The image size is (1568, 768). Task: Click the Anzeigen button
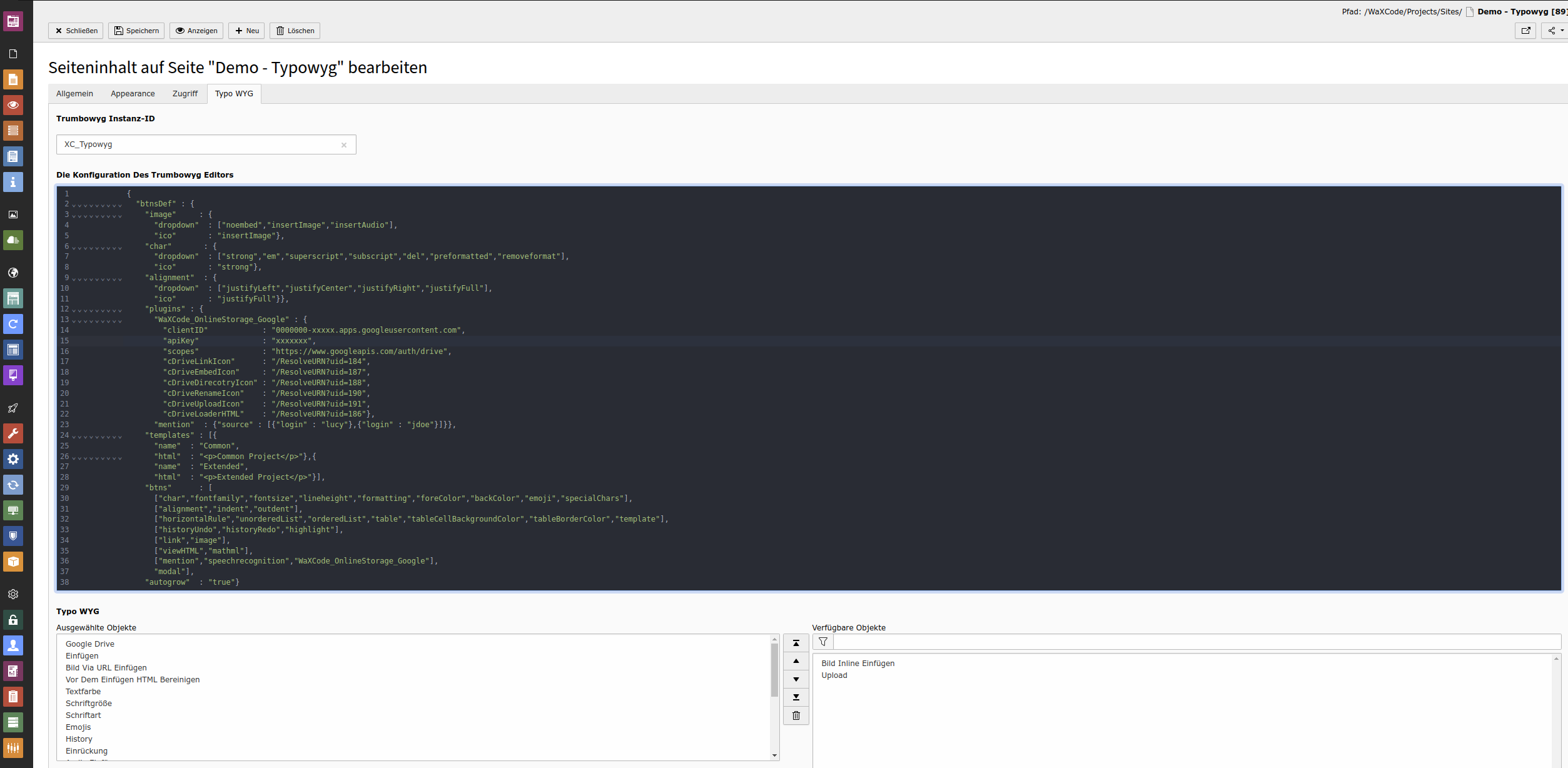coord(196,31)
